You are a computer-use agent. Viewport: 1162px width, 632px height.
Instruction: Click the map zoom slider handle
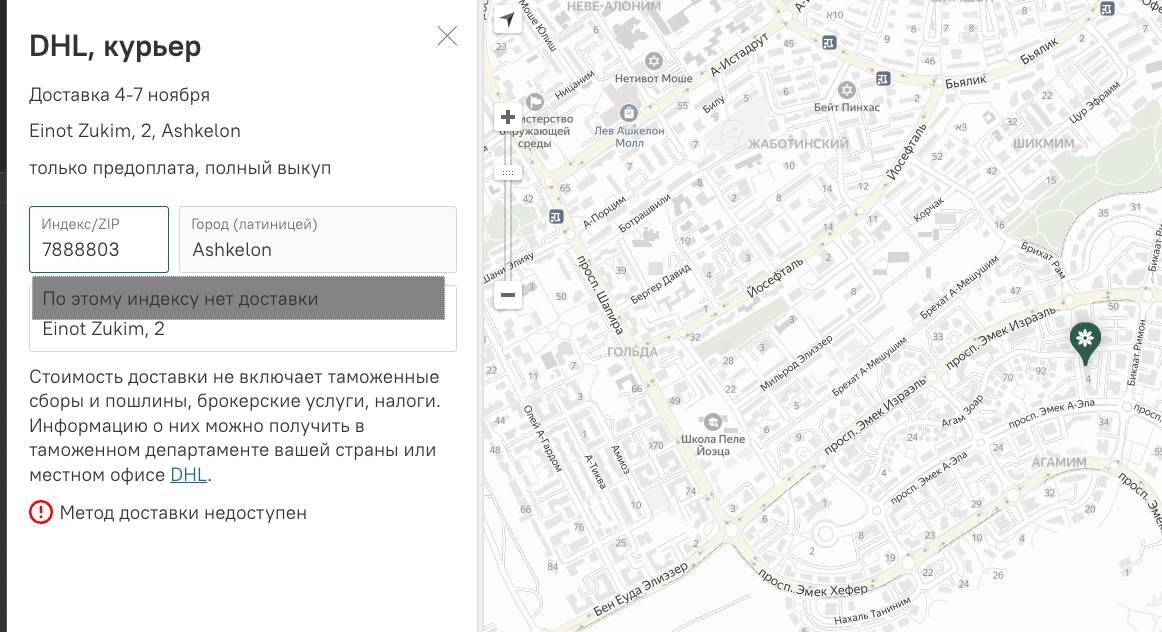point(508,173)
